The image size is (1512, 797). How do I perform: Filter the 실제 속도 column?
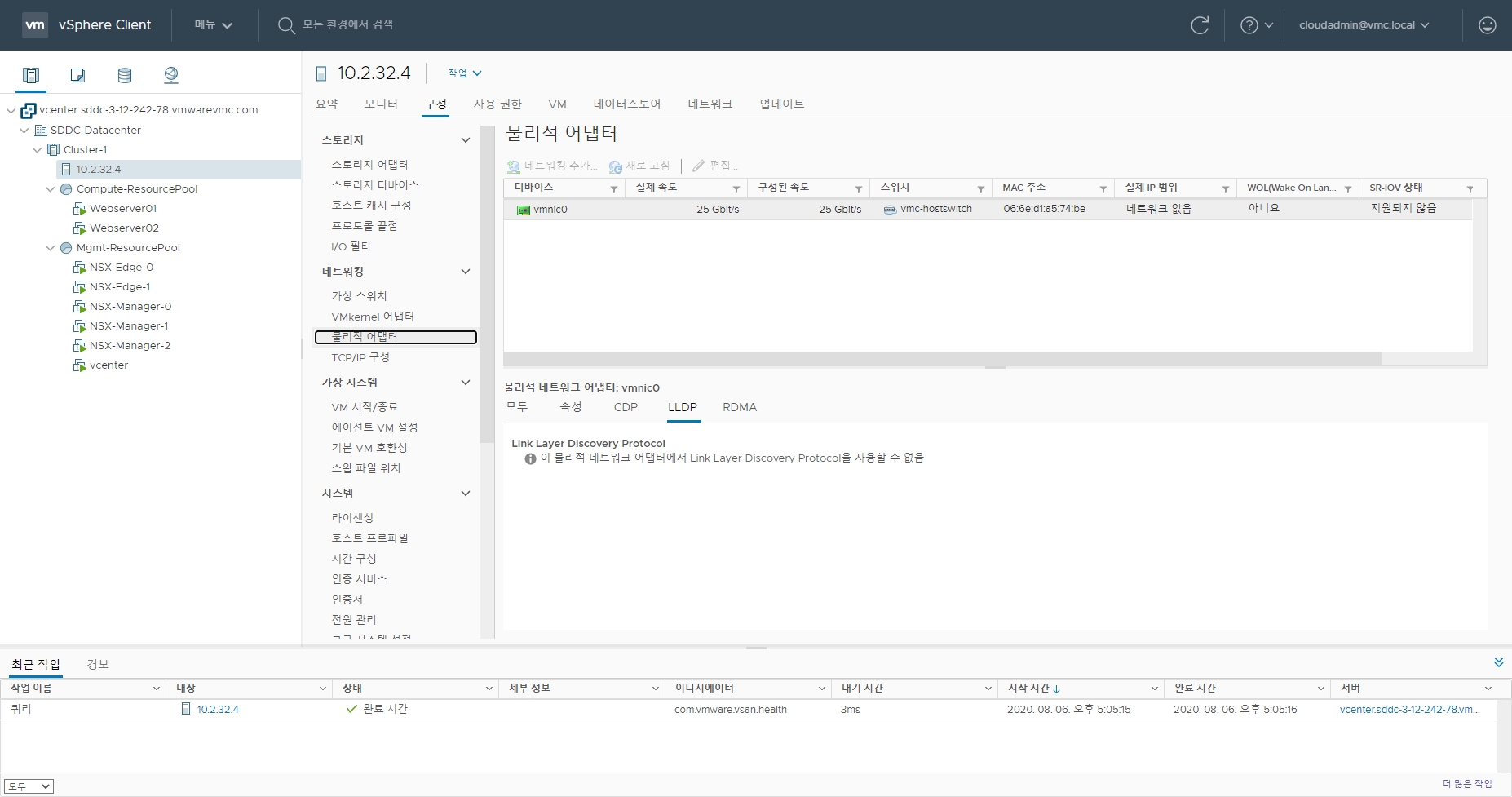pos(736,188)
